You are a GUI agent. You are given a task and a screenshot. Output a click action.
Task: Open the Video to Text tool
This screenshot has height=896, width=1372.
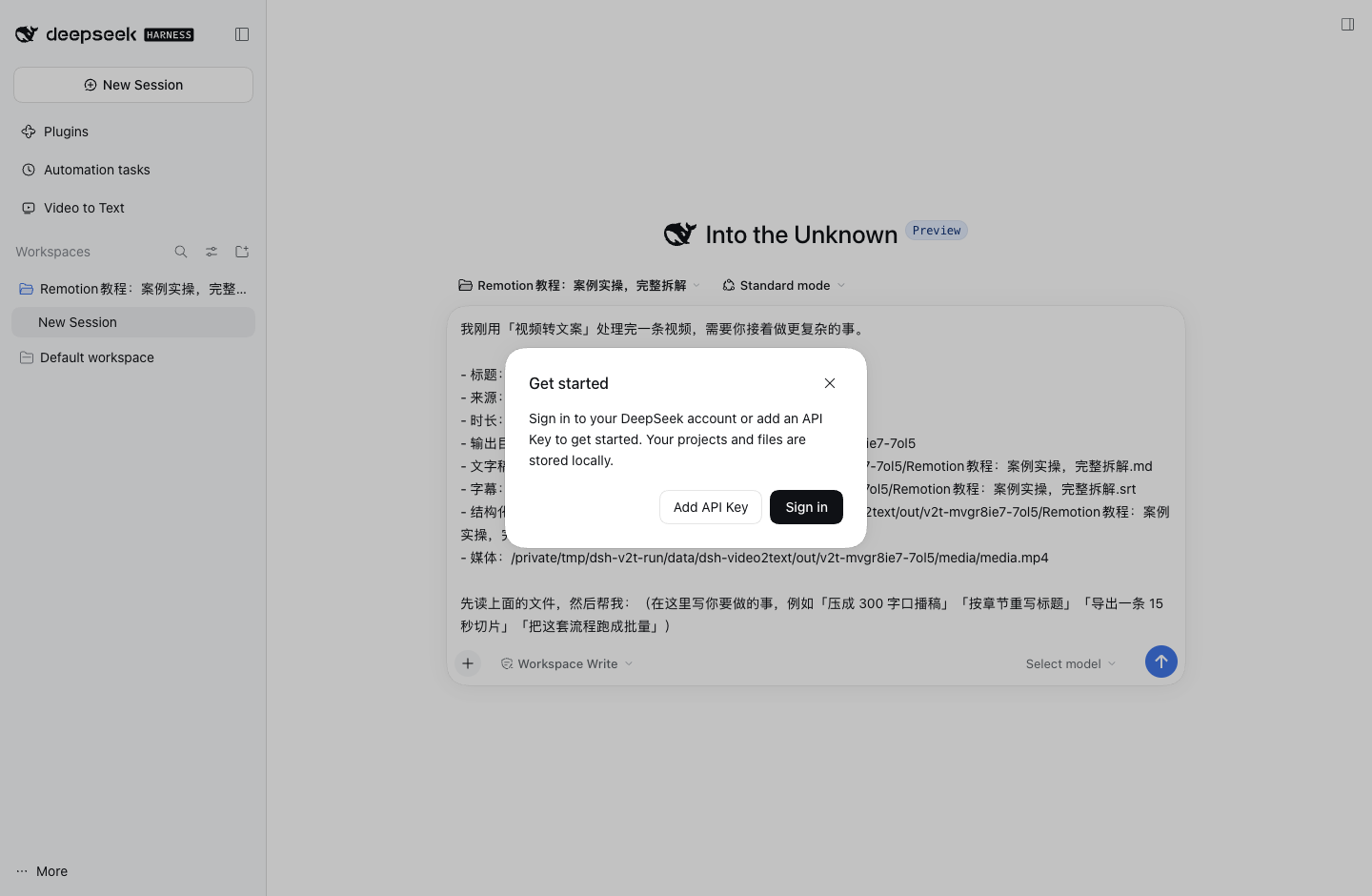point(133,208)
